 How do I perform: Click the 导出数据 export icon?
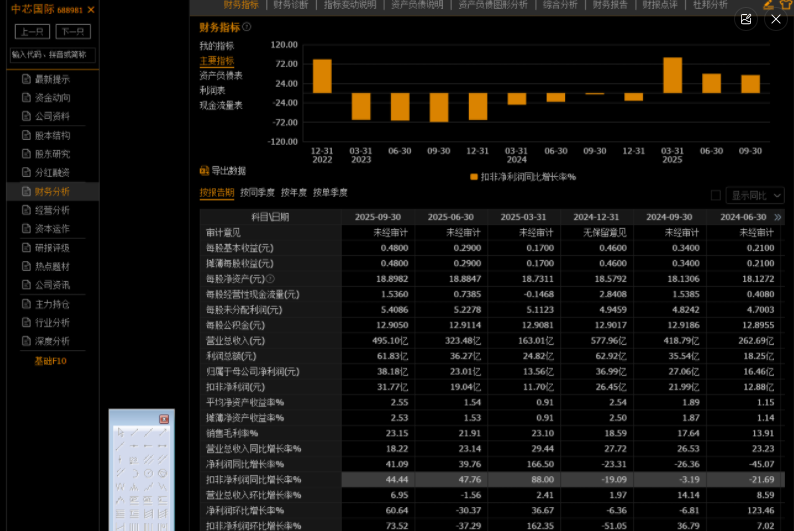tap(204, 171)
